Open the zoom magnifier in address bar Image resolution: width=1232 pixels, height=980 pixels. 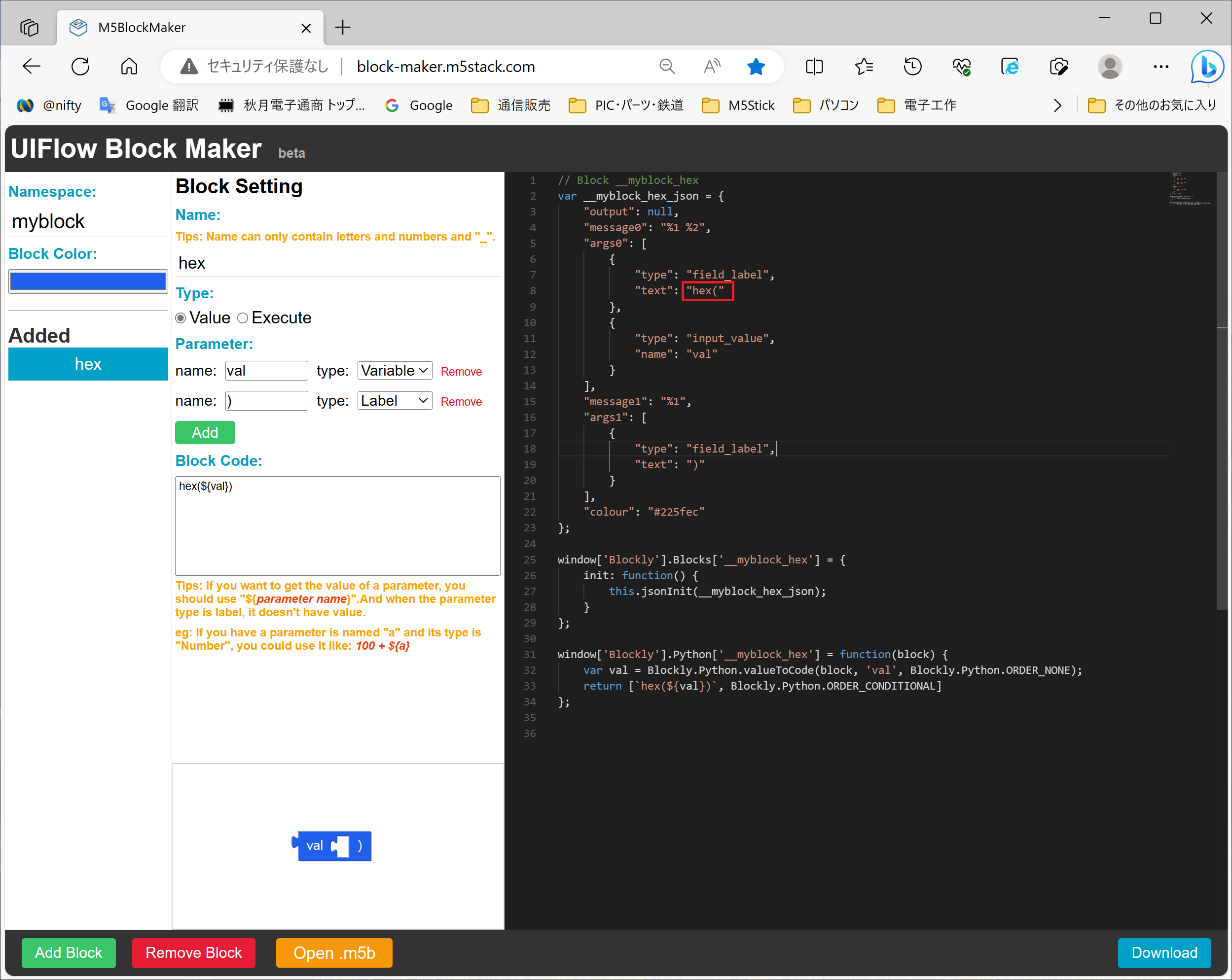[x=667, y=67]
